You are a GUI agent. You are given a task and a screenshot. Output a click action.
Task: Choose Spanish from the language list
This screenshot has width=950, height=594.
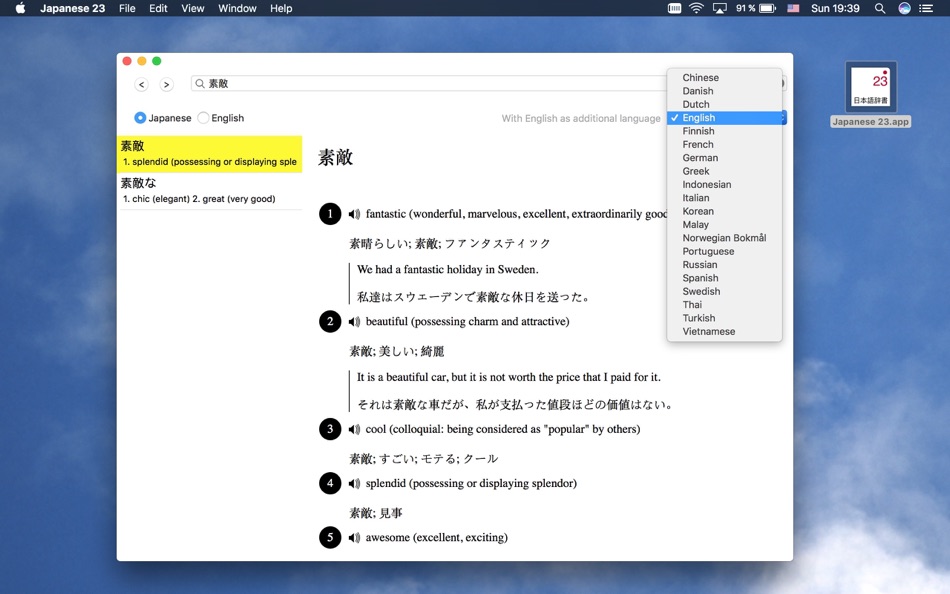point(725,278)
